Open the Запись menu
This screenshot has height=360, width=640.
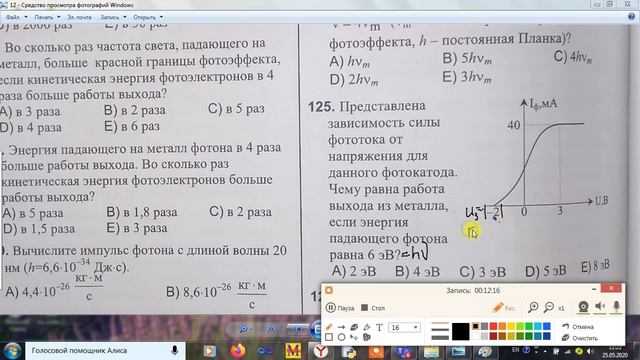pyautogui.click(x=113, y=17)
